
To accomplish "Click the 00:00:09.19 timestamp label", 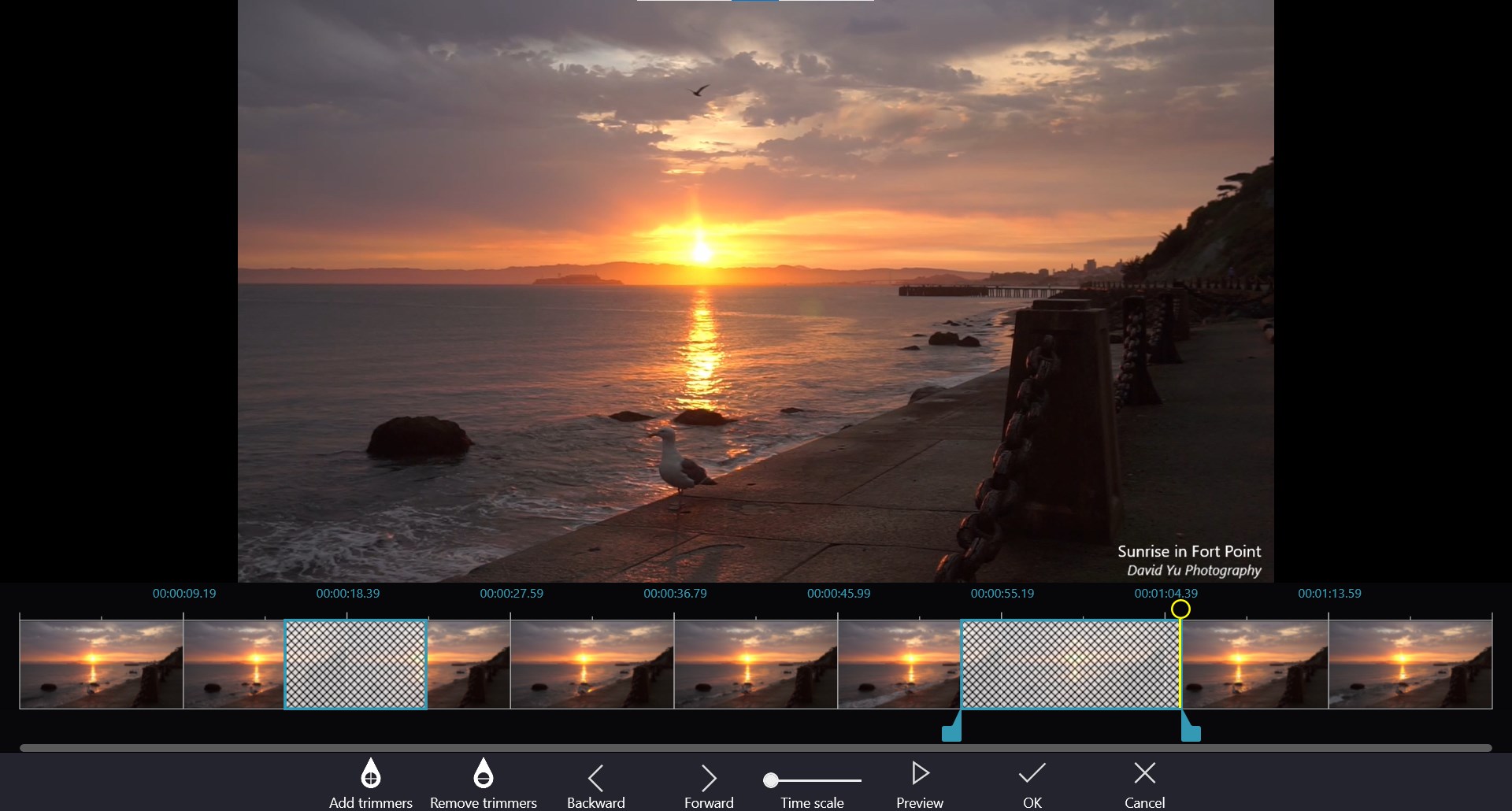I will coord(183,594).
